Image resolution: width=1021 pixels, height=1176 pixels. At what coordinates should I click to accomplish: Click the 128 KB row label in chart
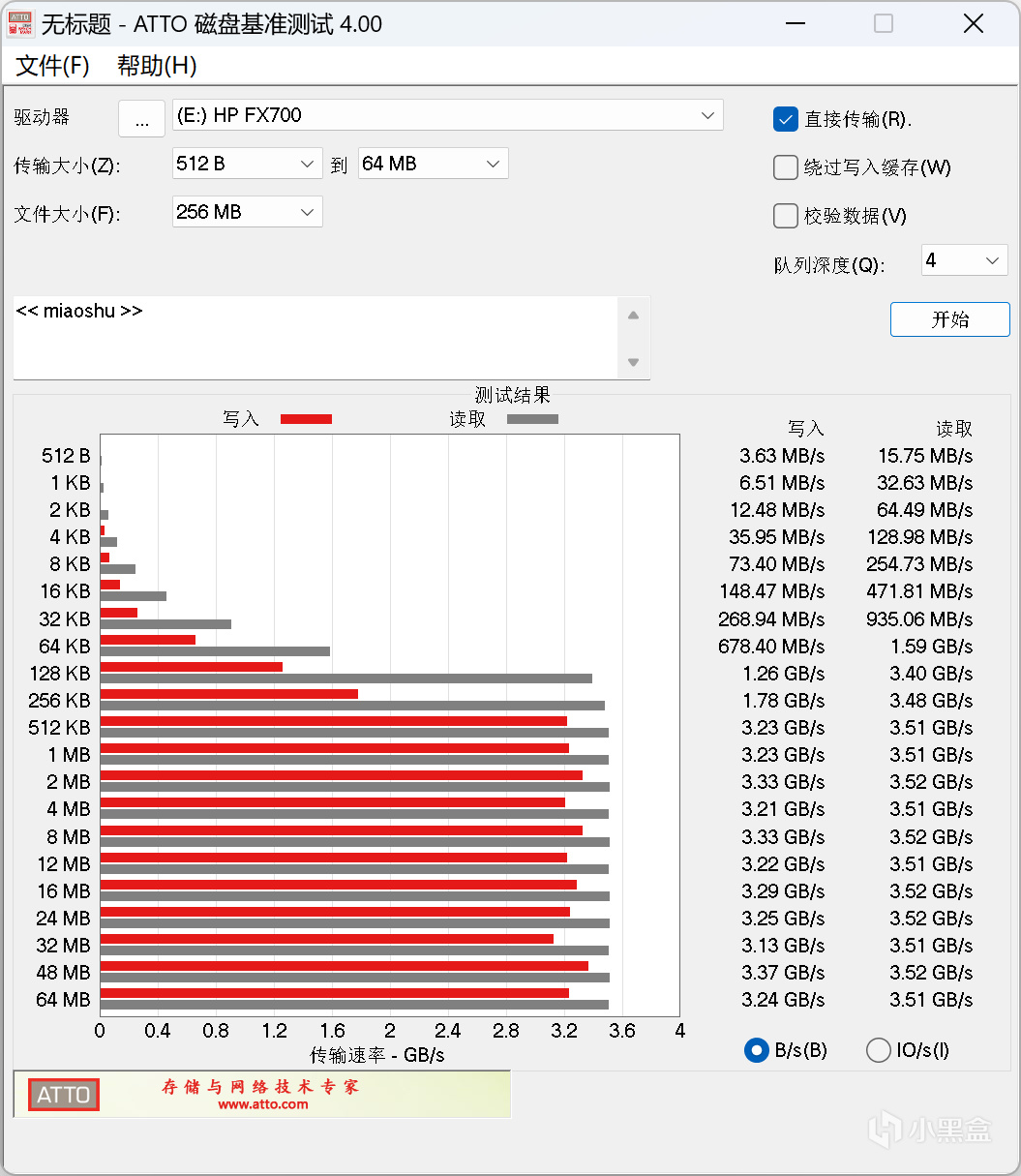click(60, 674)
